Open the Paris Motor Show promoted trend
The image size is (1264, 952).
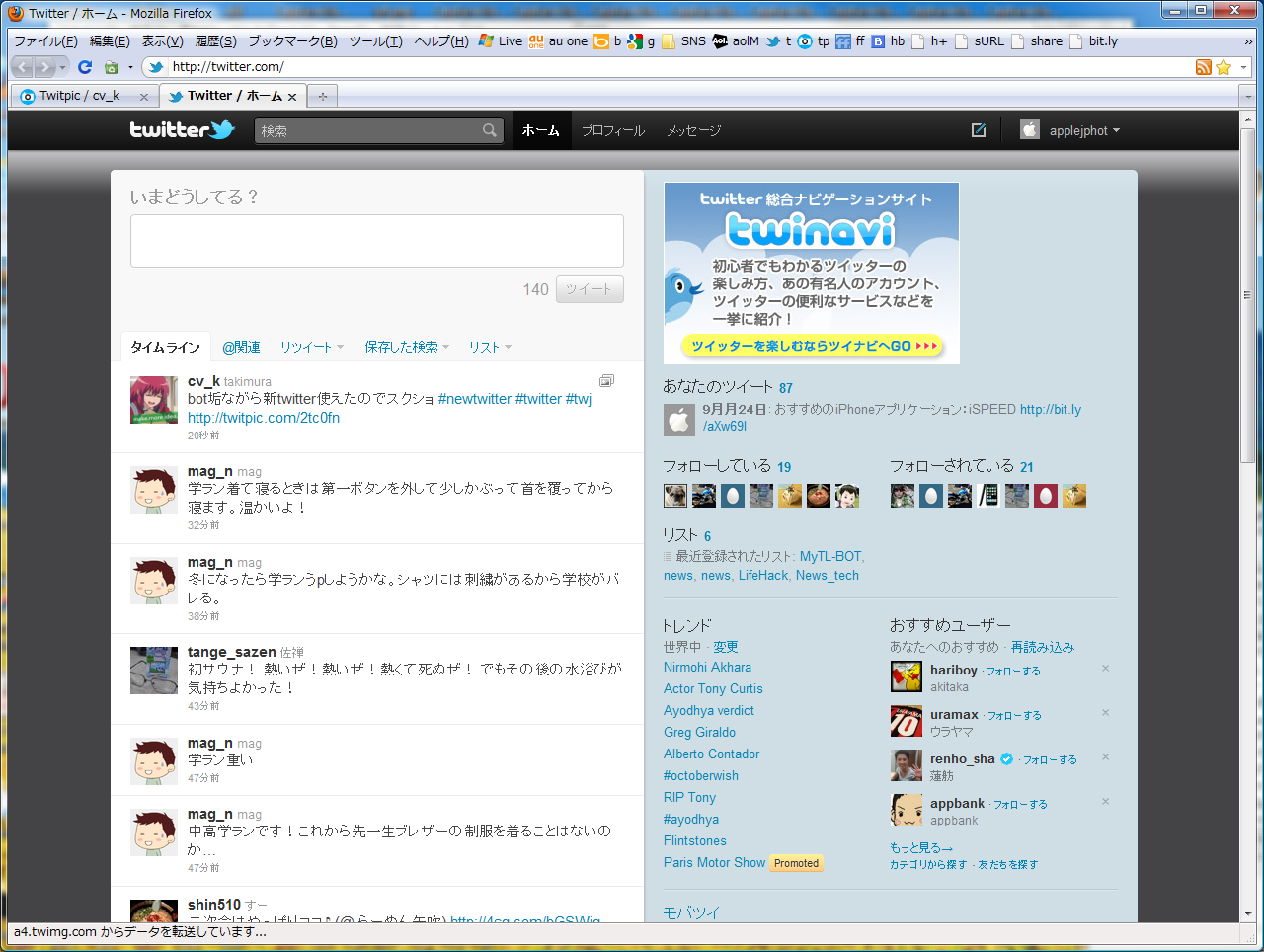coord(714,862)
